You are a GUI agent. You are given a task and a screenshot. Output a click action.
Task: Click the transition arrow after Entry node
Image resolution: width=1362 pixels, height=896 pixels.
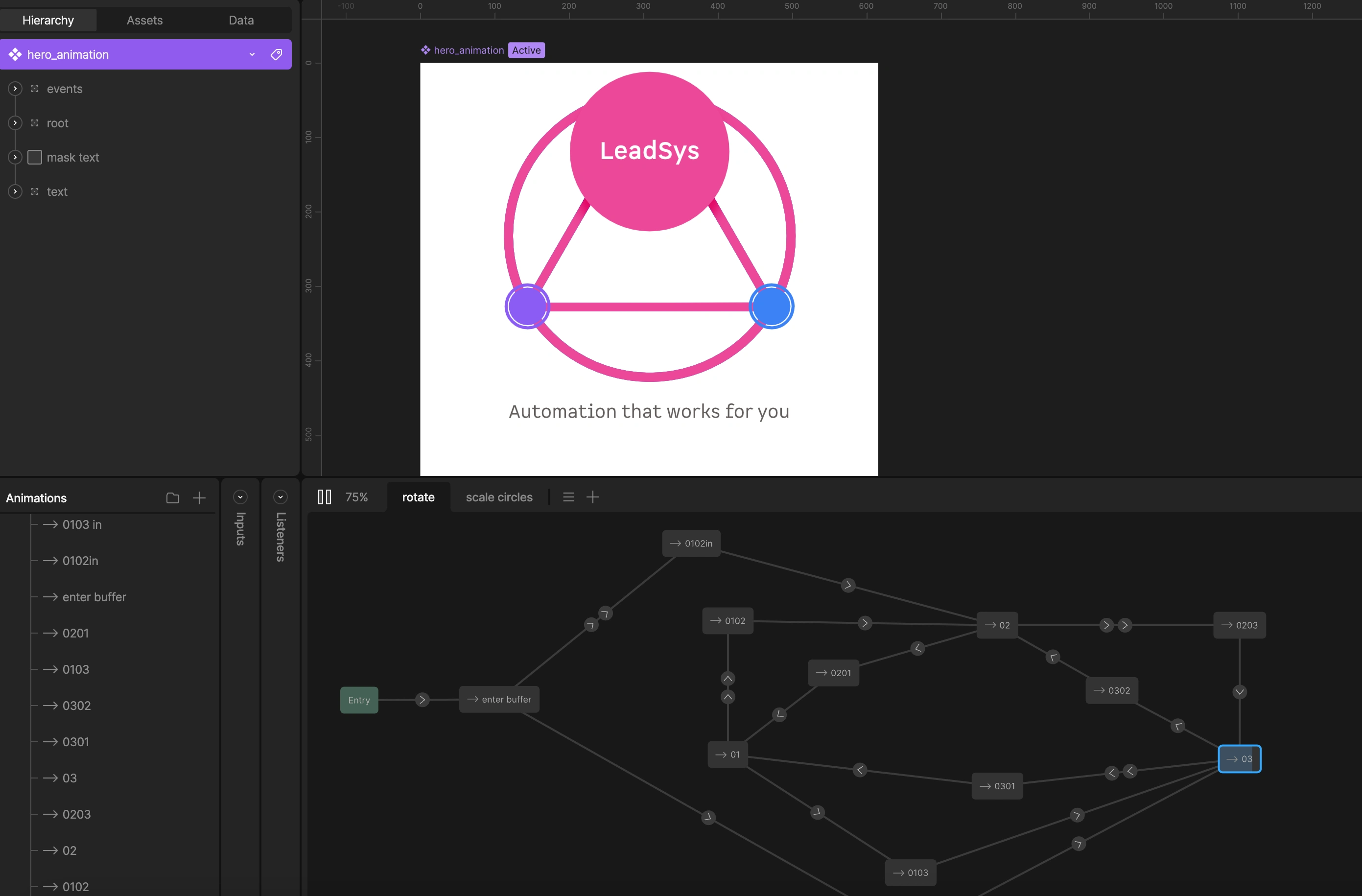(423, 699)
